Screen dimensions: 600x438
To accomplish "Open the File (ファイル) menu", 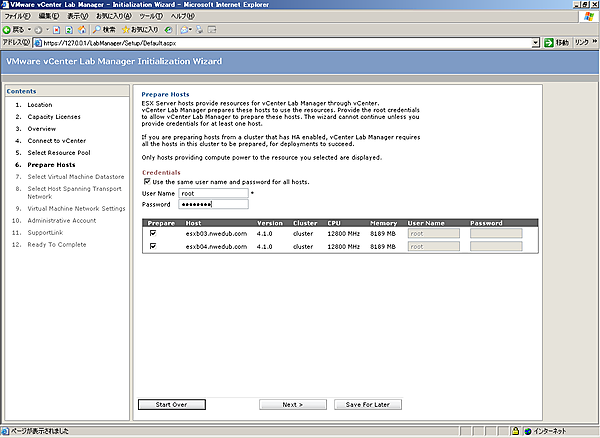I will [17, 17].
